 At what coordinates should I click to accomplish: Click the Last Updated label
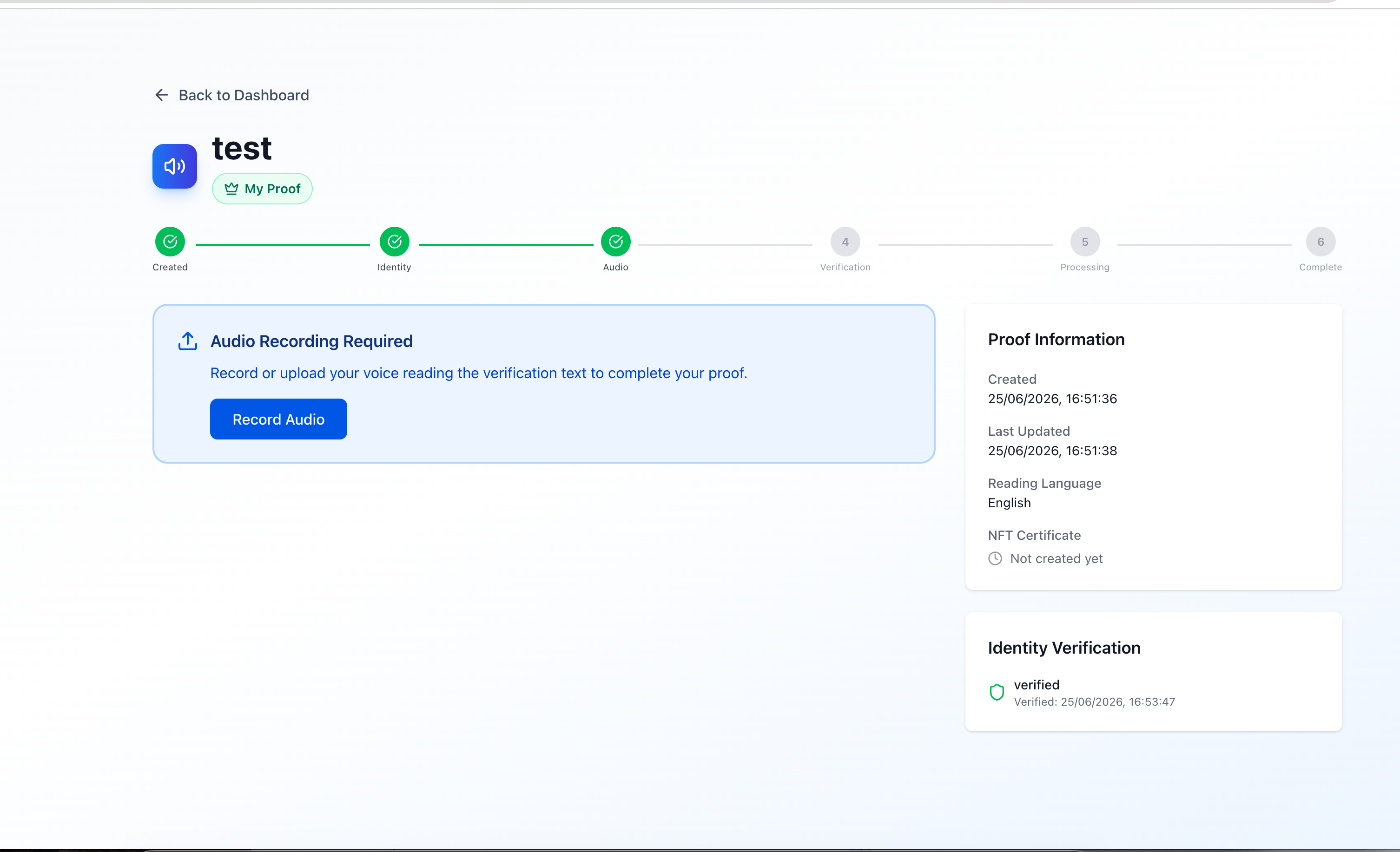(x=1029, y=431)
